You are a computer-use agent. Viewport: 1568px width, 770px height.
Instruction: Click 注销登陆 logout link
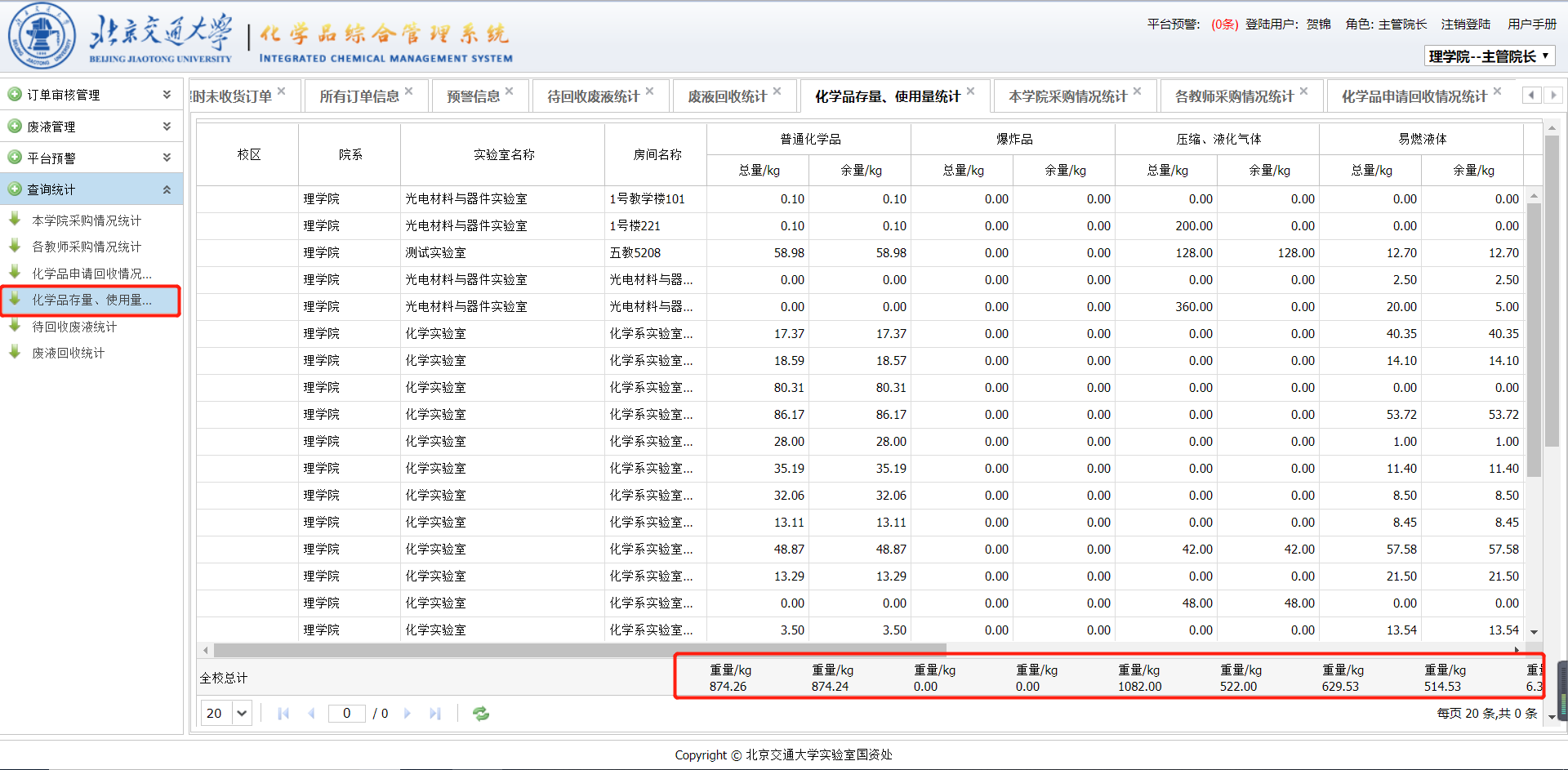point(1466,24)
